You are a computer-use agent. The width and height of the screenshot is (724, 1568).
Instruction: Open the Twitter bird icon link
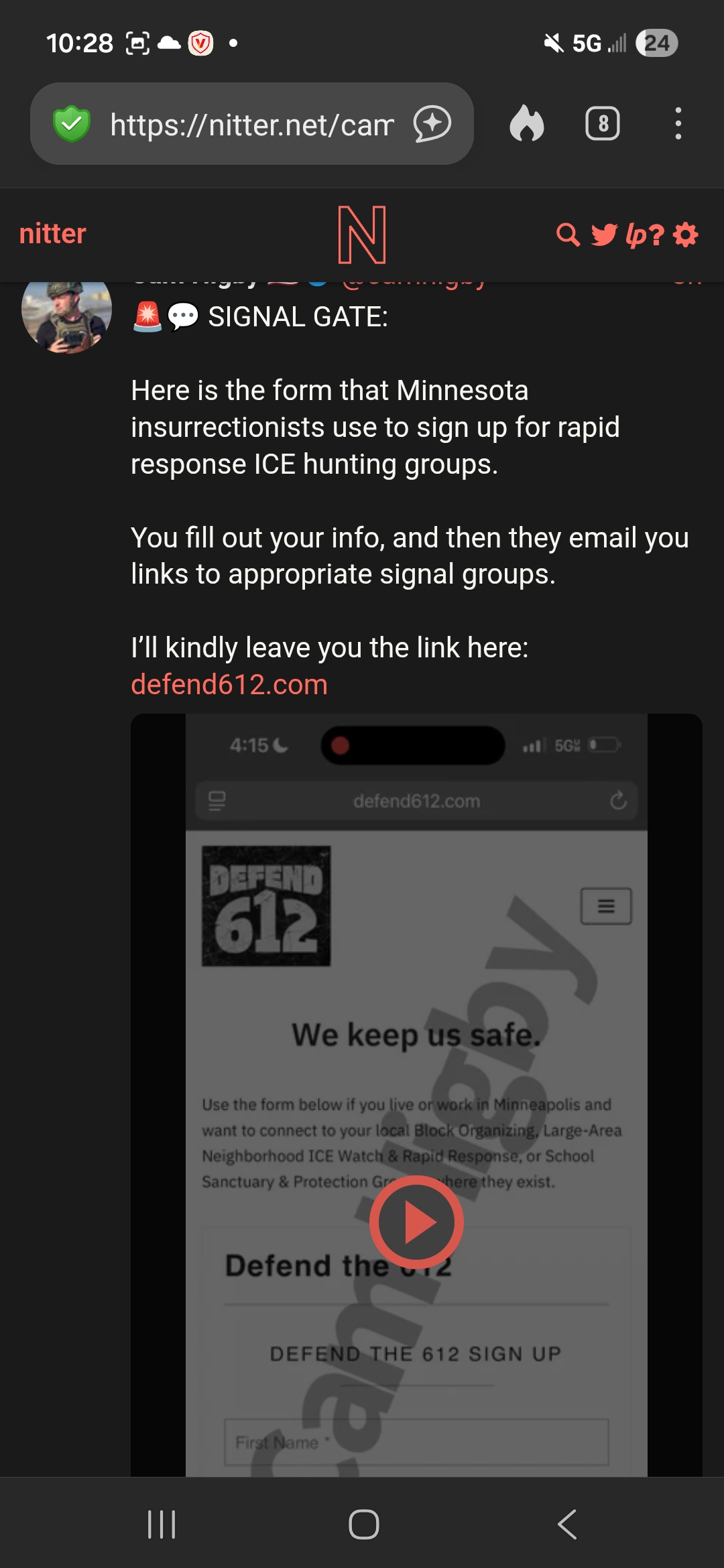tap(604, 235)
